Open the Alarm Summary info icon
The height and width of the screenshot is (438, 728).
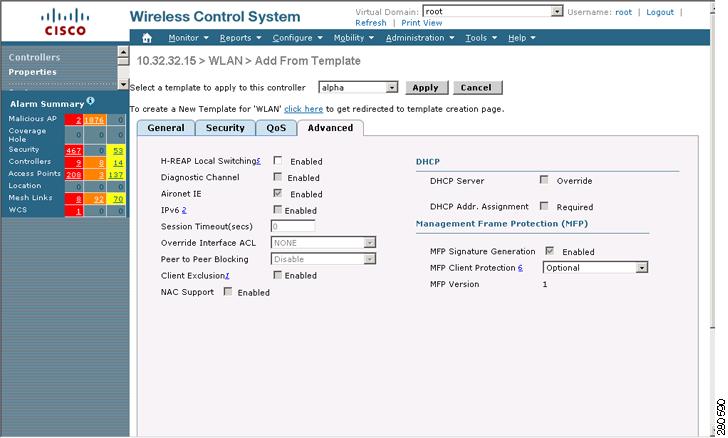tap(90, 100)
